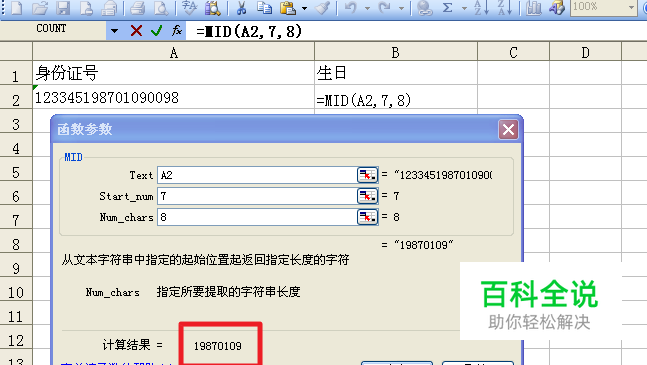
Task: Click the AutoSum sigma icon
Action: tap(448, 7)
